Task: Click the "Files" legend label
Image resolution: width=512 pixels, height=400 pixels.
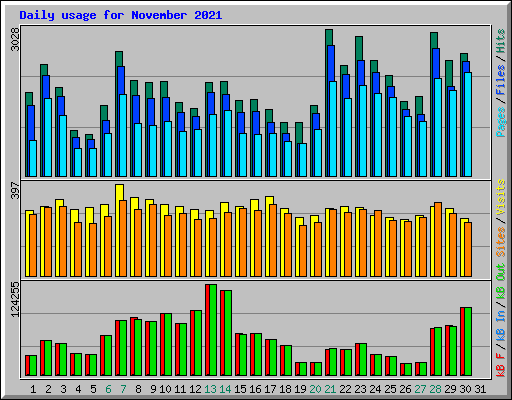Action: (x=501, y=80)
